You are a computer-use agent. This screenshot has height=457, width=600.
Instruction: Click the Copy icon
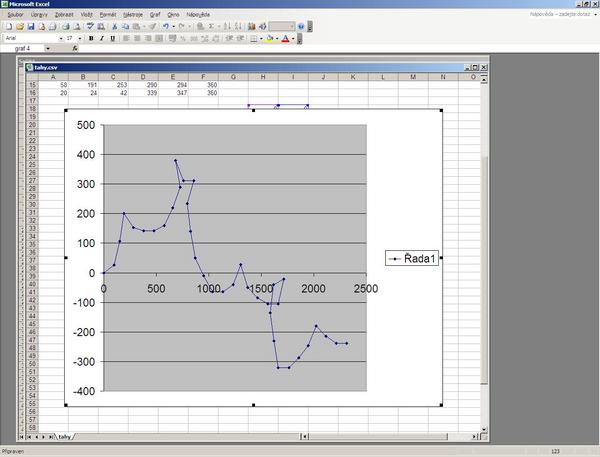[126, 26]
